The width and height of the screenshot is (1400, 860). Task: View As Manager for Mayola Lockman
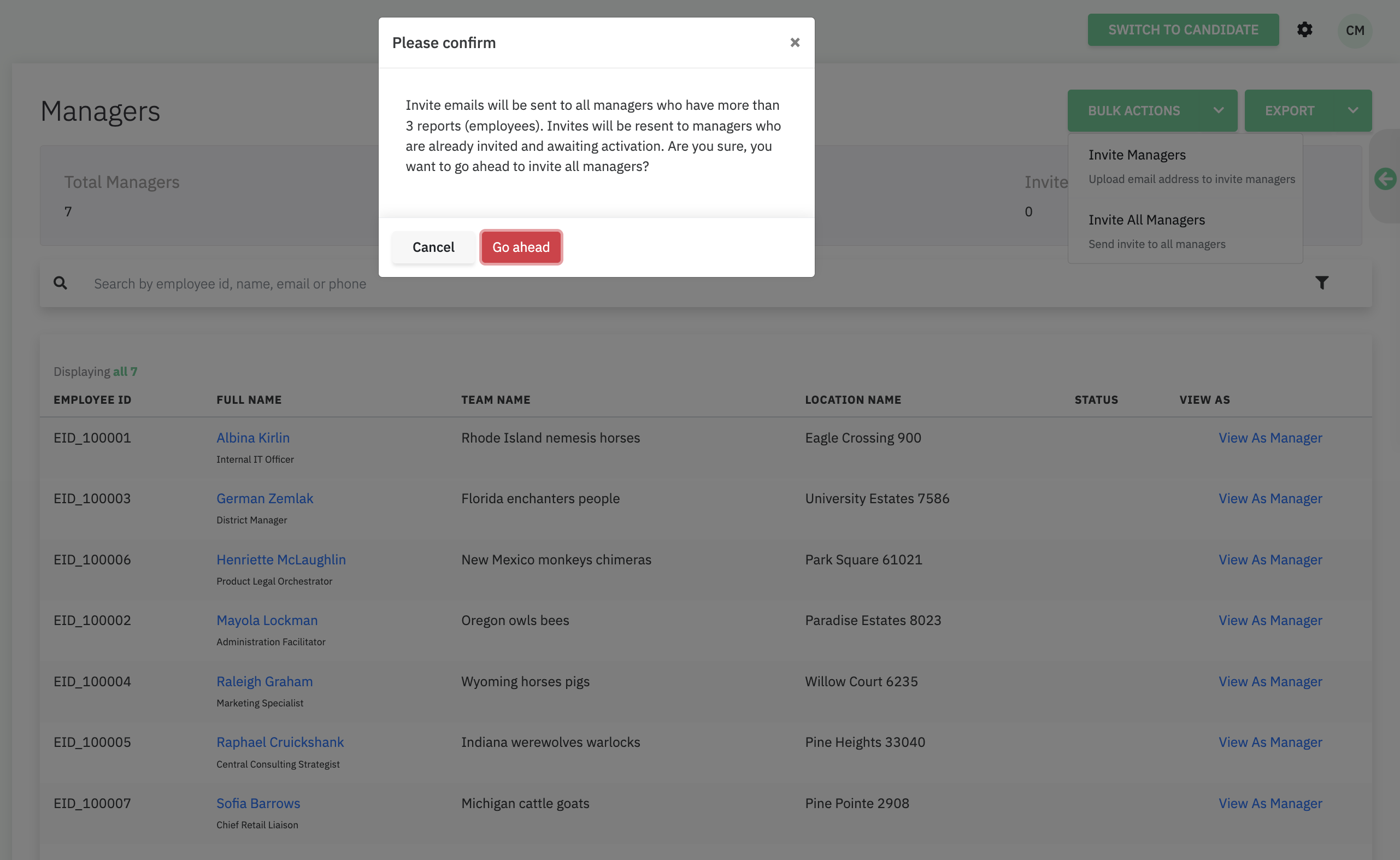(x=1270, y=621)
